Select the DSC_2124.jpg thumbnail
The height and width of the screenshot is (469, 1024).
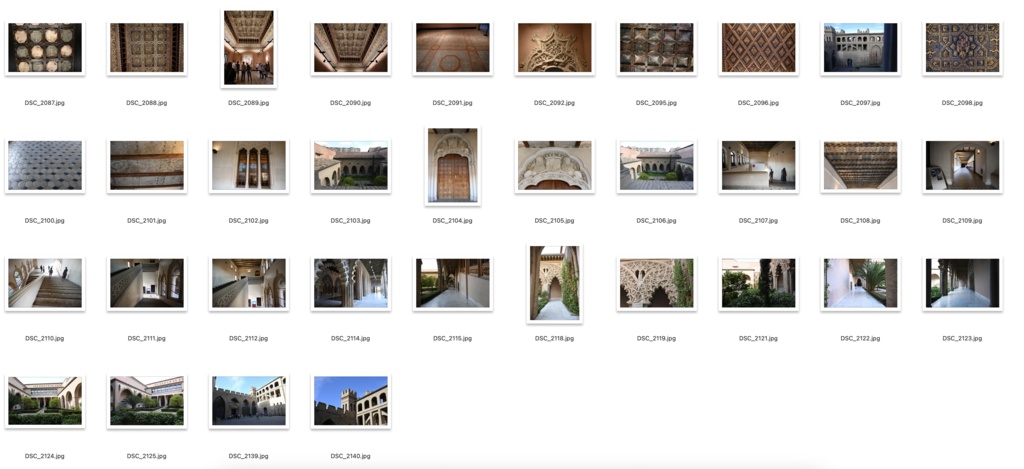pyautogui.click(x=44, y=400)
